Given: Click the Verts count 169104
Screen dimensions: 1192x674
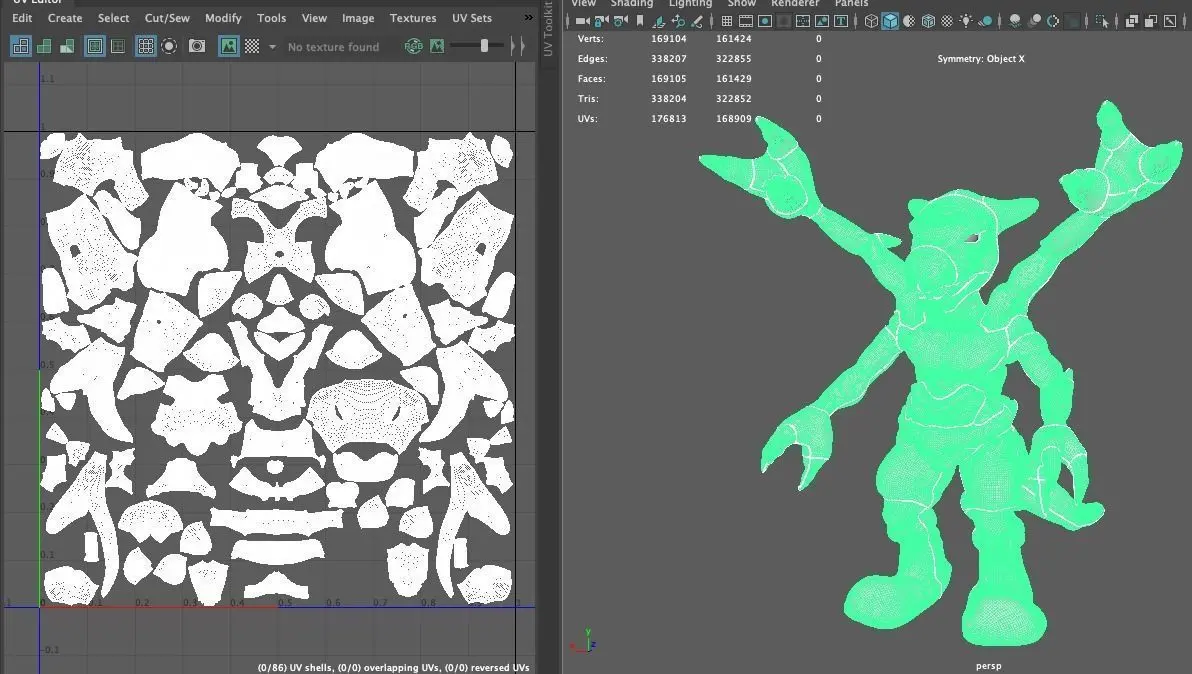Looking at the screenshot, I should point(668,38).
